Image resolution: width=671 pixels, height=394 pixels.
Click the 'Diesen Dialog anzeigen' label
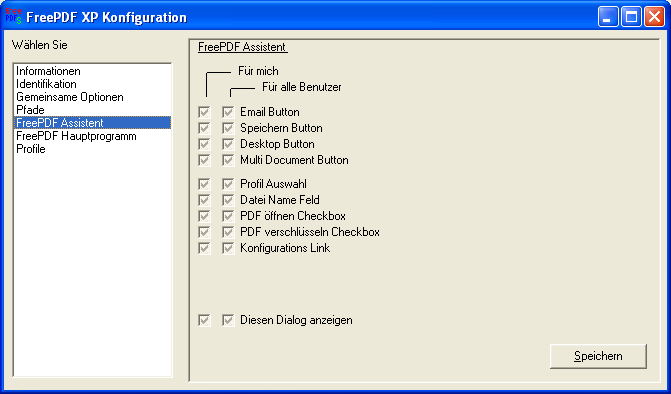point(296,320)
